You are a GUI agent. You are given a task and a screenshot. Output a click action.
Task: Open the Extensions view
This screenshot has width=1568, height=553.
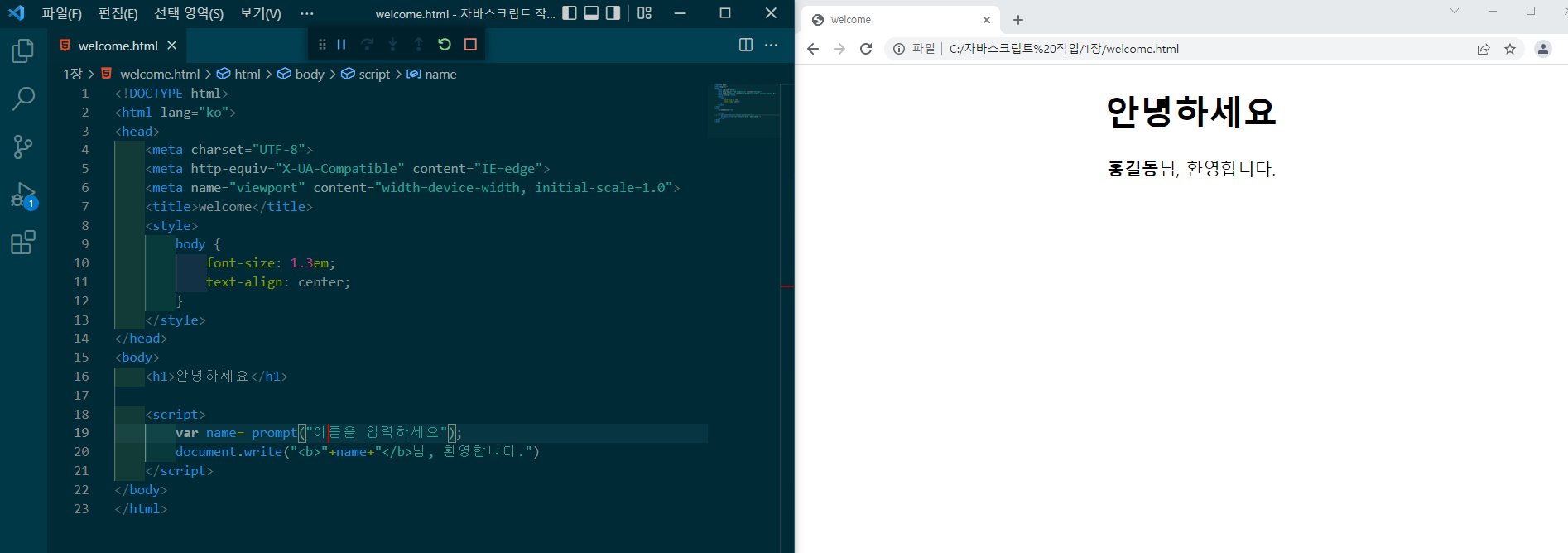click(x=23, y=243)
